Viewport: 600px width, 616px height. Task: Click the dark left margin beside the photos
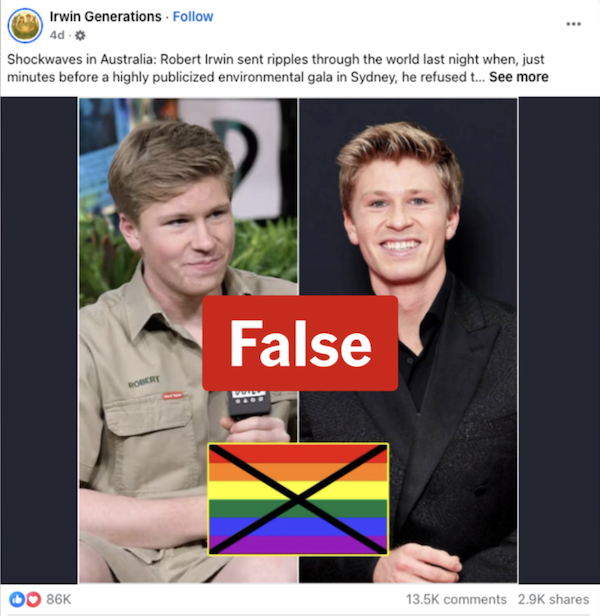pyautogui.click(x=39, y=340)
